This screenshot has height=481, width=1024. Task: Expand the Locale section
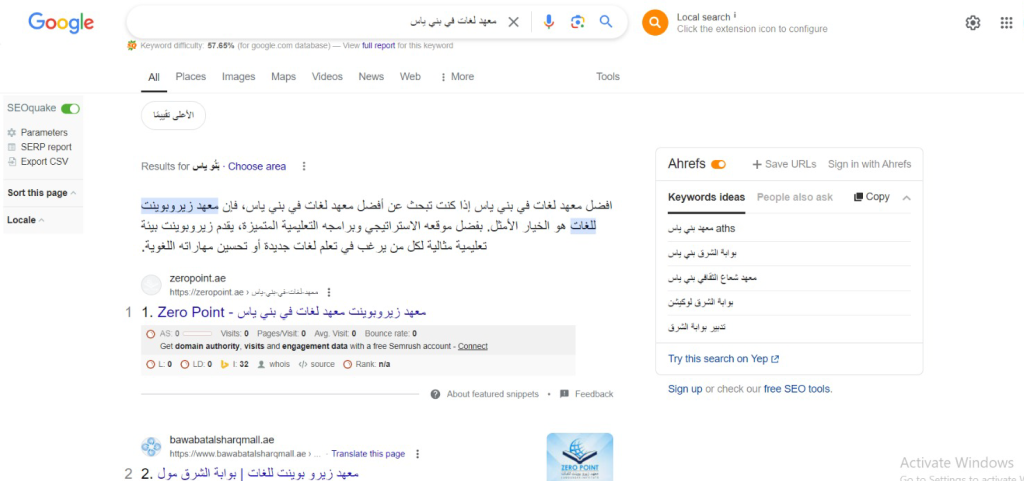[26, 220]
